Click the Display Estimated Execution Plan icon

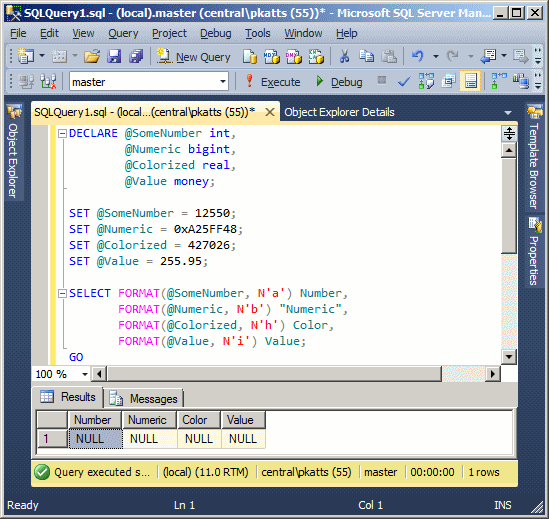coord(426,81)
